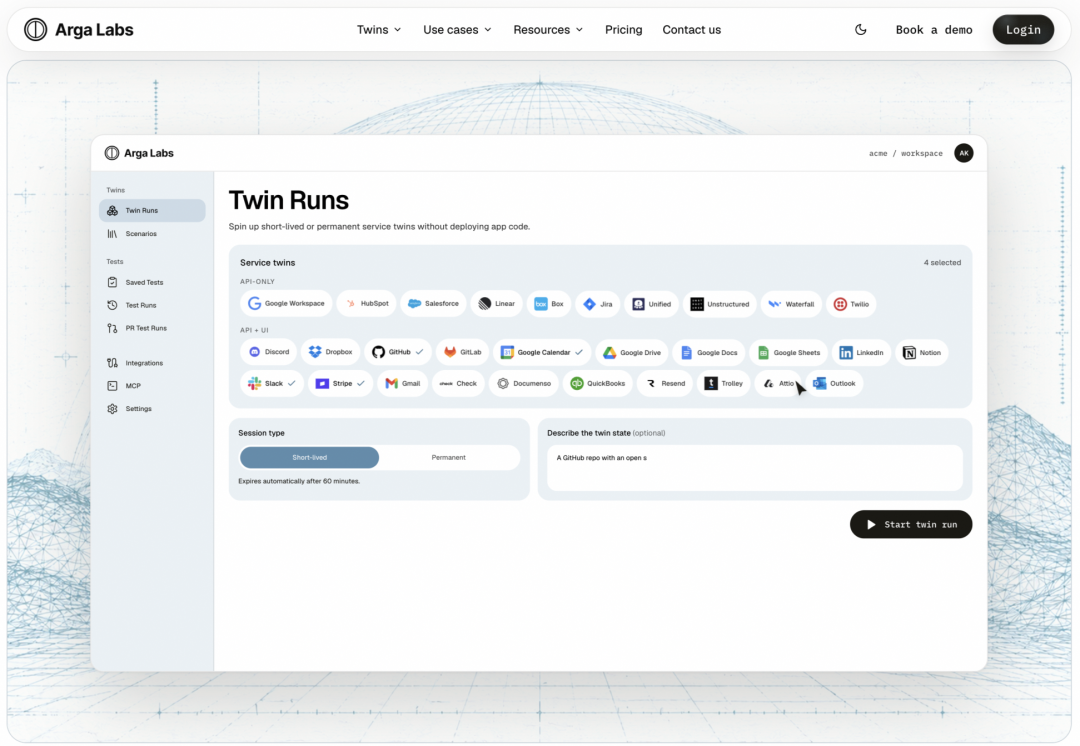This screenshot has width=1080, height=746.
Task: Select the Permanent session type
Action: tap(448, 457)
